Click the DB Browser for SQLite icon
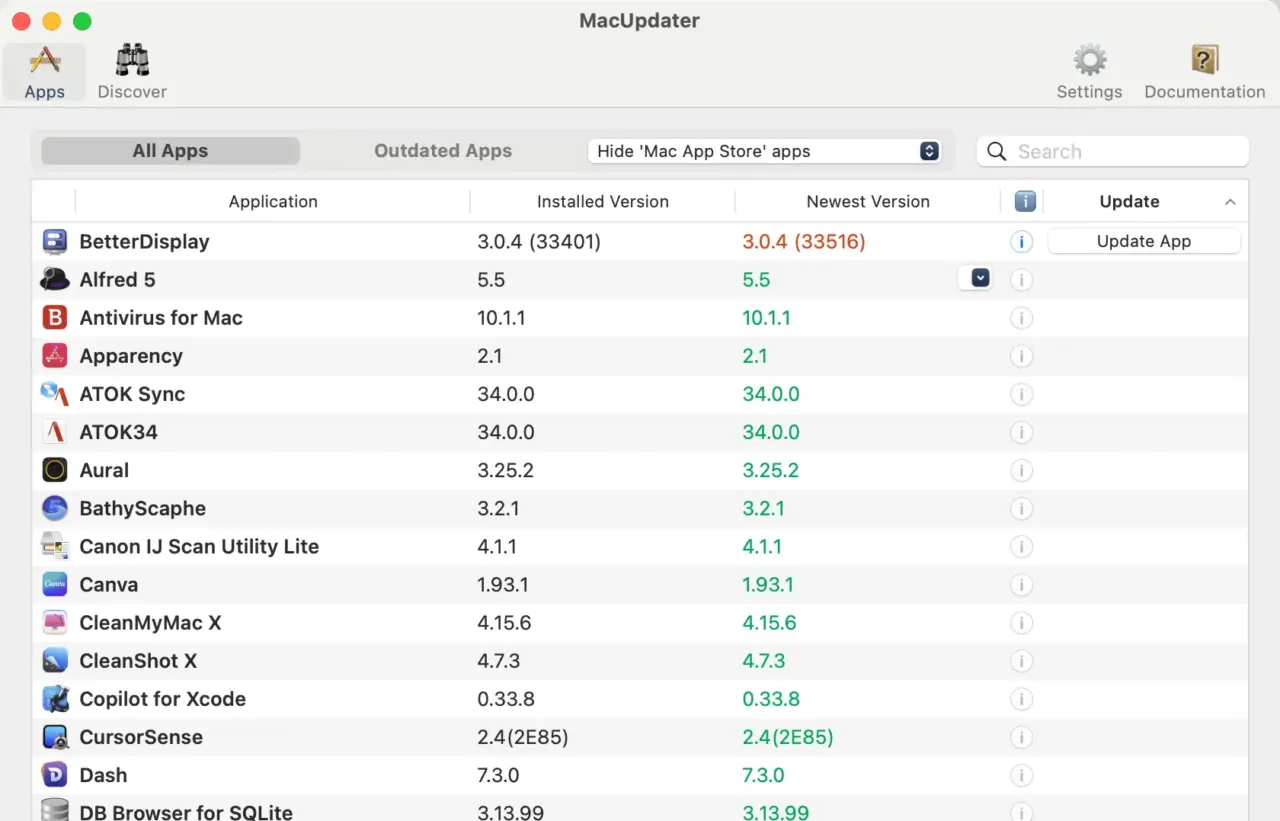The width and height of the screenshot is (1280, 821). [x=54, y=811]
